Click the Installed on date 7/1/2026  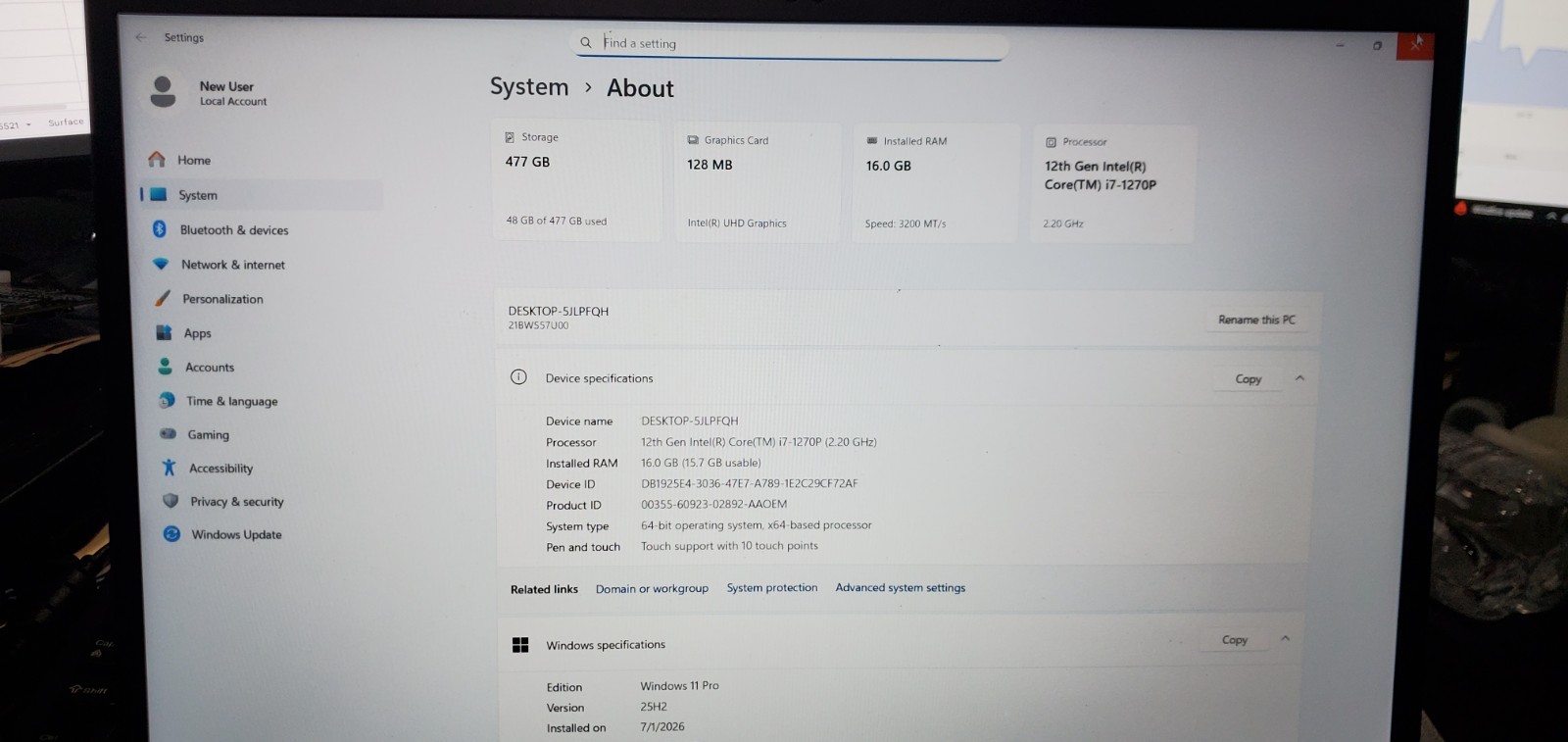(662, 727)
